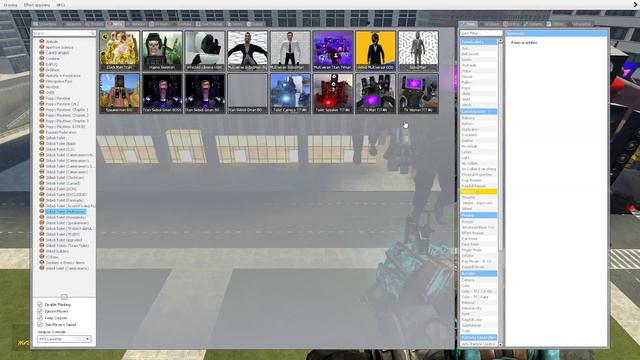Toggle the Join Player's Squad checkbox
Screen dimensions: 640x360
point(40,324)
